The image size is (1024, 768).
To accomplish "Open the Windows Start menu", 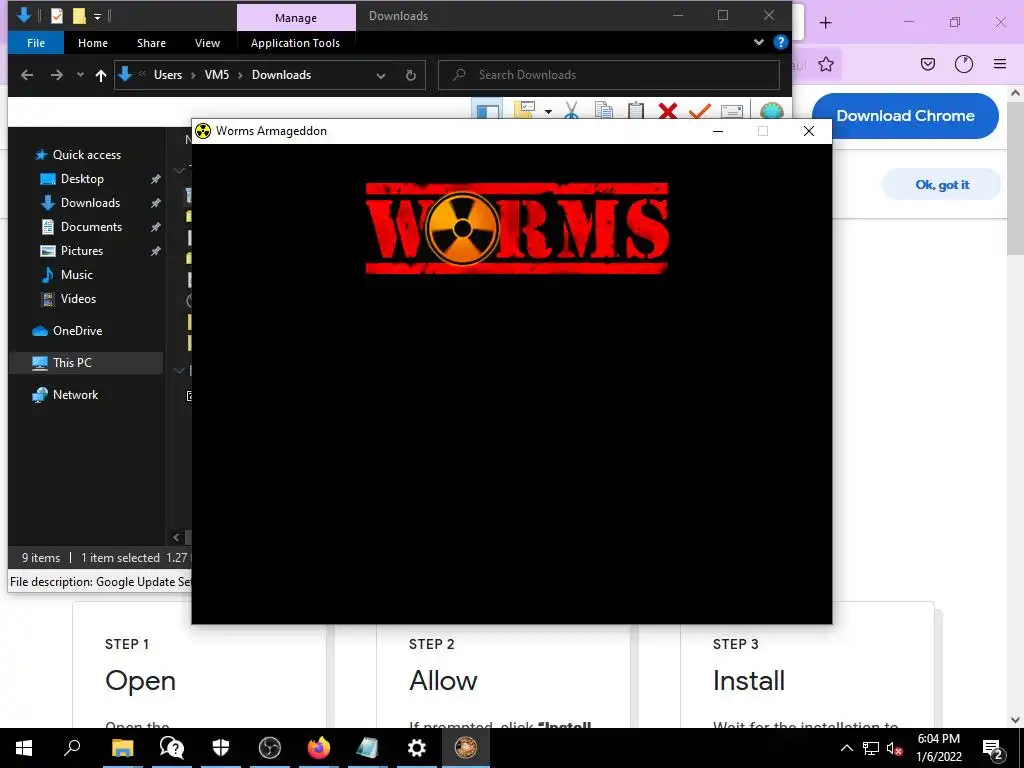I will coord(24,748).
